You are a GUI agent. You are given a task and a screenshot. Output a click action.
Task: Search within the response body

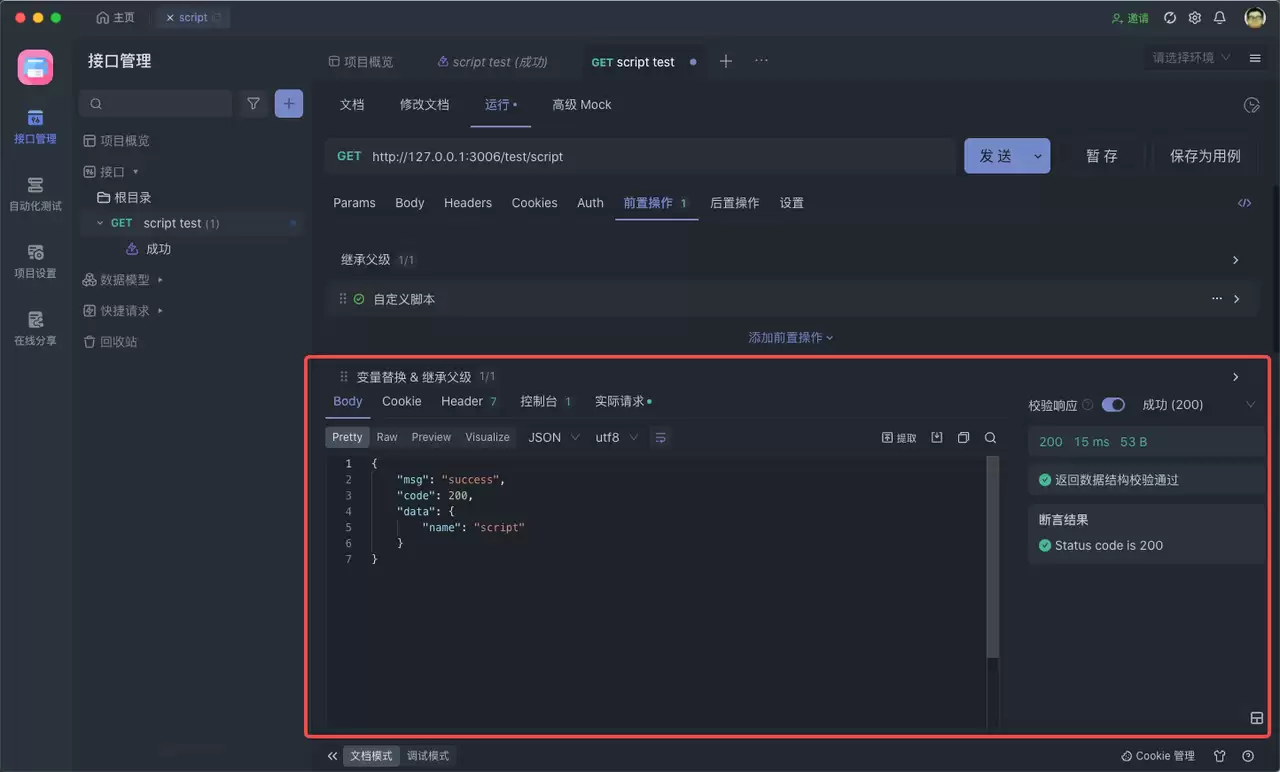pos(990,437)
